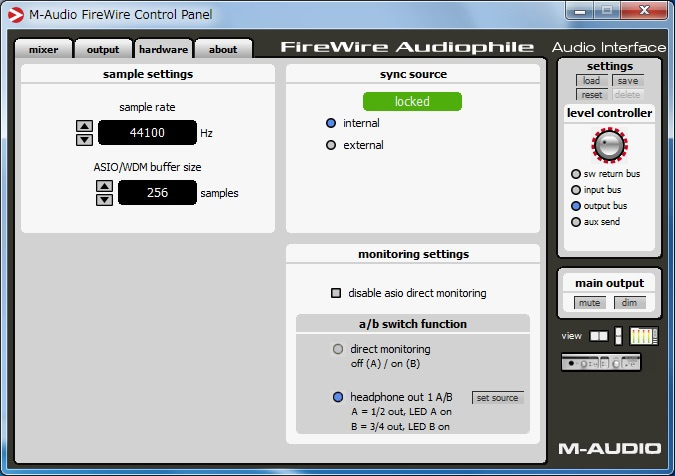Decrease ASIO/WDM buffer size down arrow

click(104, 200)
